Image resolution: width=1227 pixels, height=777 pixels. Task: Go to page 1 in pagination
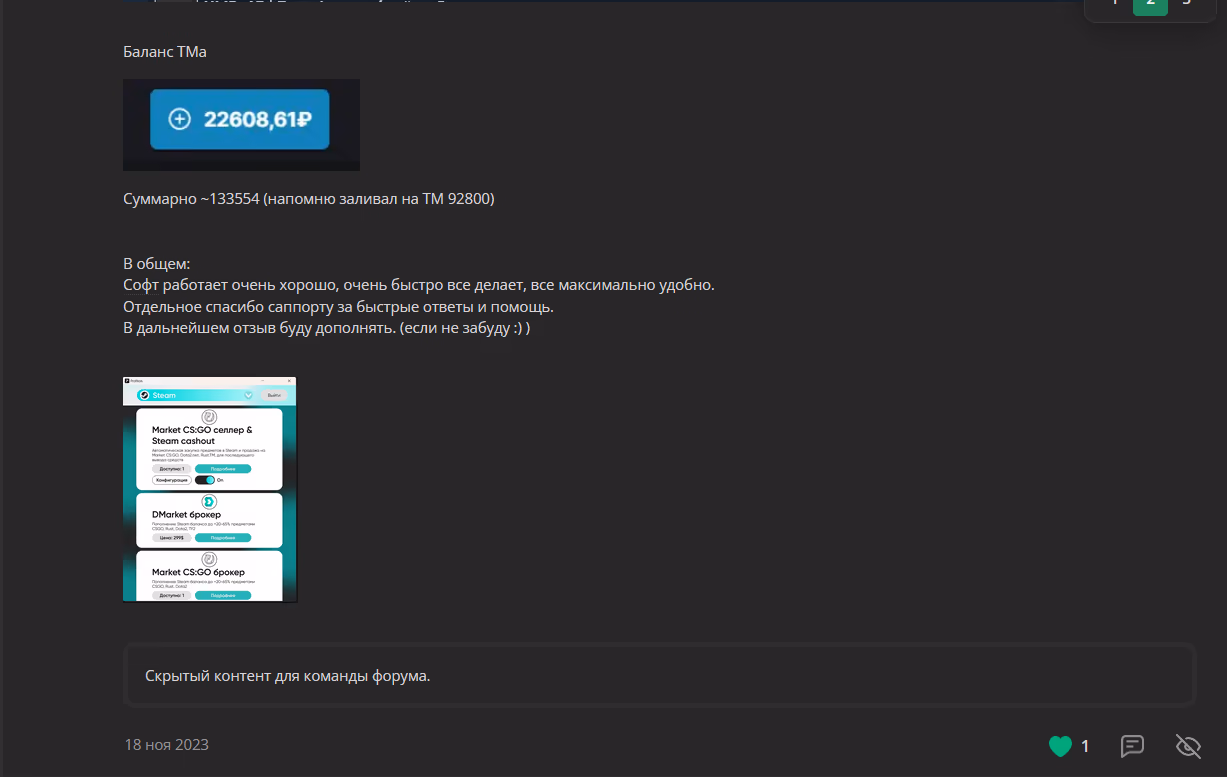(1114, 3)
